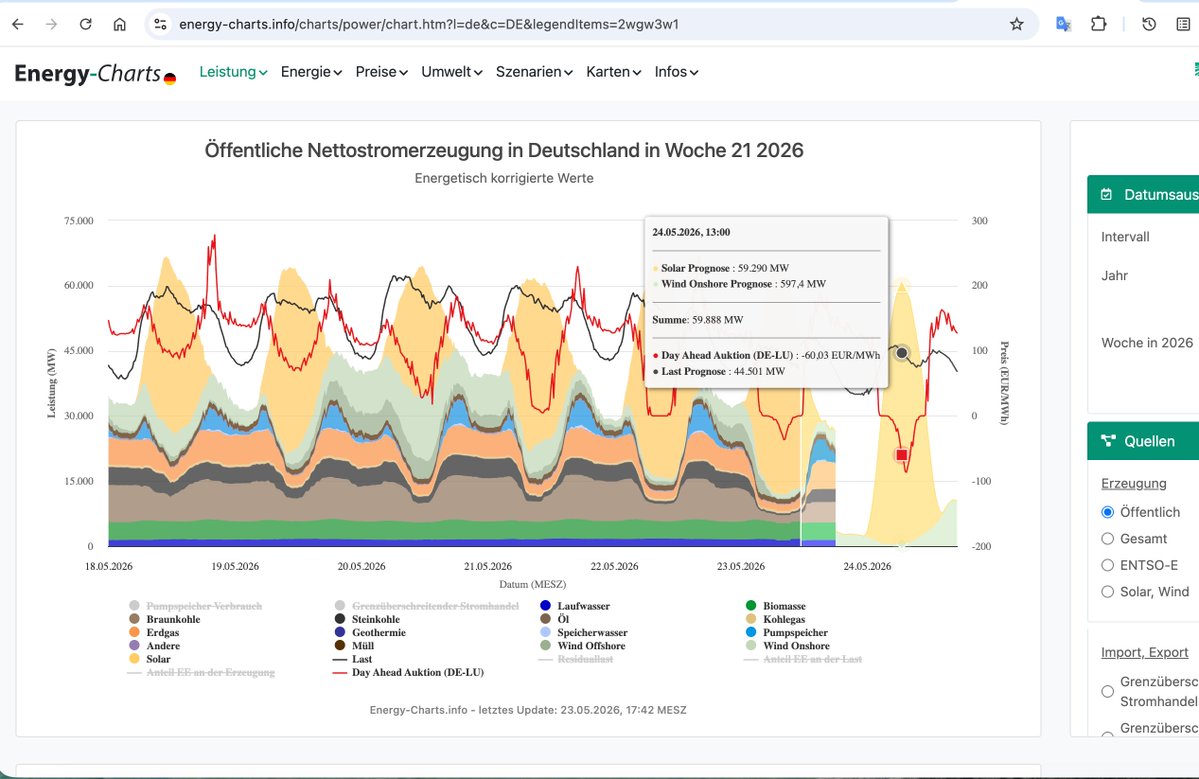Image resolution: width=1199 pixels, height=779 pixels.
Task: Click the 'Energetisch korrigierte Werte' subtitle
Action: 504,178
